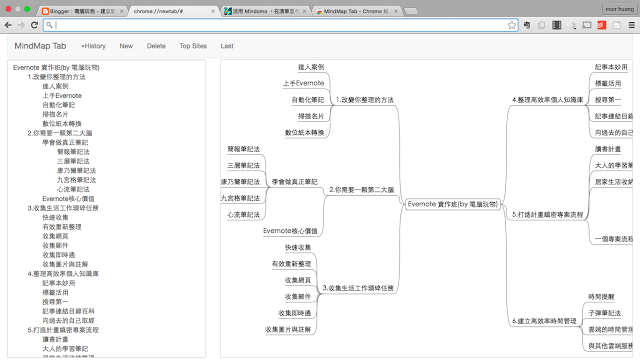Select the central 'Evernote 實作班' mind map node

tap(453, 204)
